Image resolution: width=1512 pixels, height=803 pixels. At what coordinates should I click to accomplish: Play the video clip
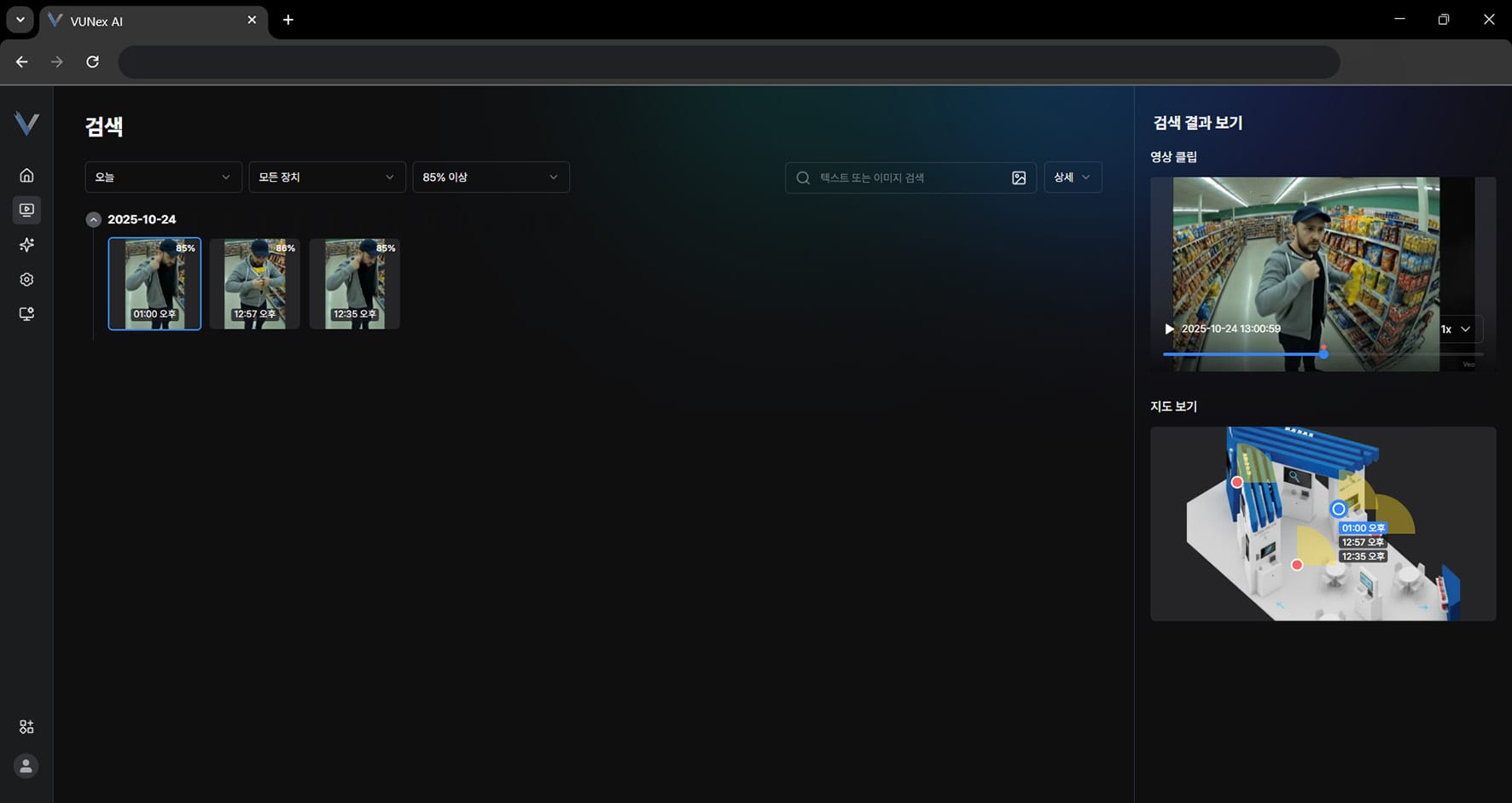pyautogui.click(x=1170, y=329)
